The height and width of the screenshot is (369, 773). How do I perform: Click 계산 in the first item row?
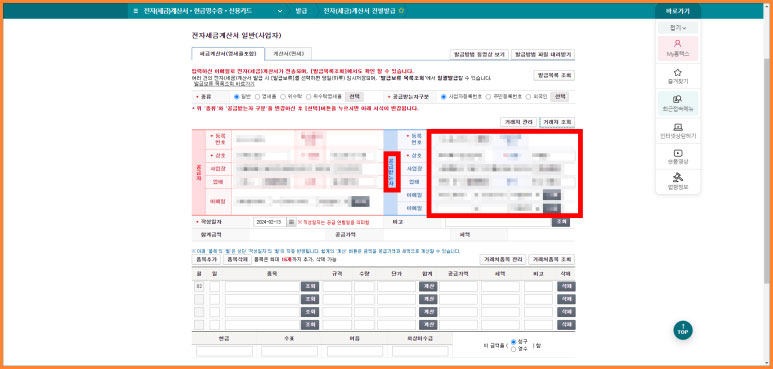(x=428, y=286)
